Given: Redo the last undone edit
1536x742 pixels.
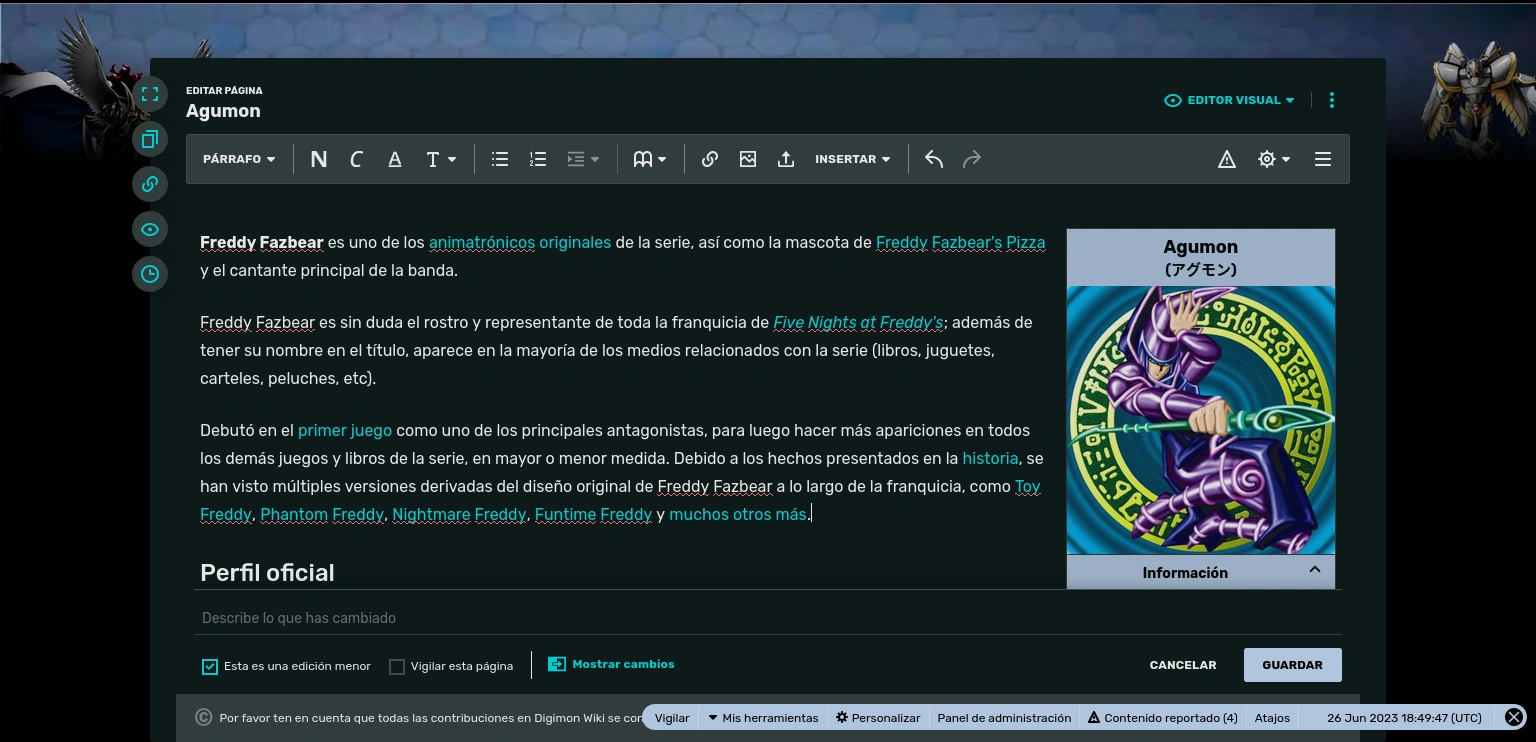Looking at the screenshot, I should point(972,159).
